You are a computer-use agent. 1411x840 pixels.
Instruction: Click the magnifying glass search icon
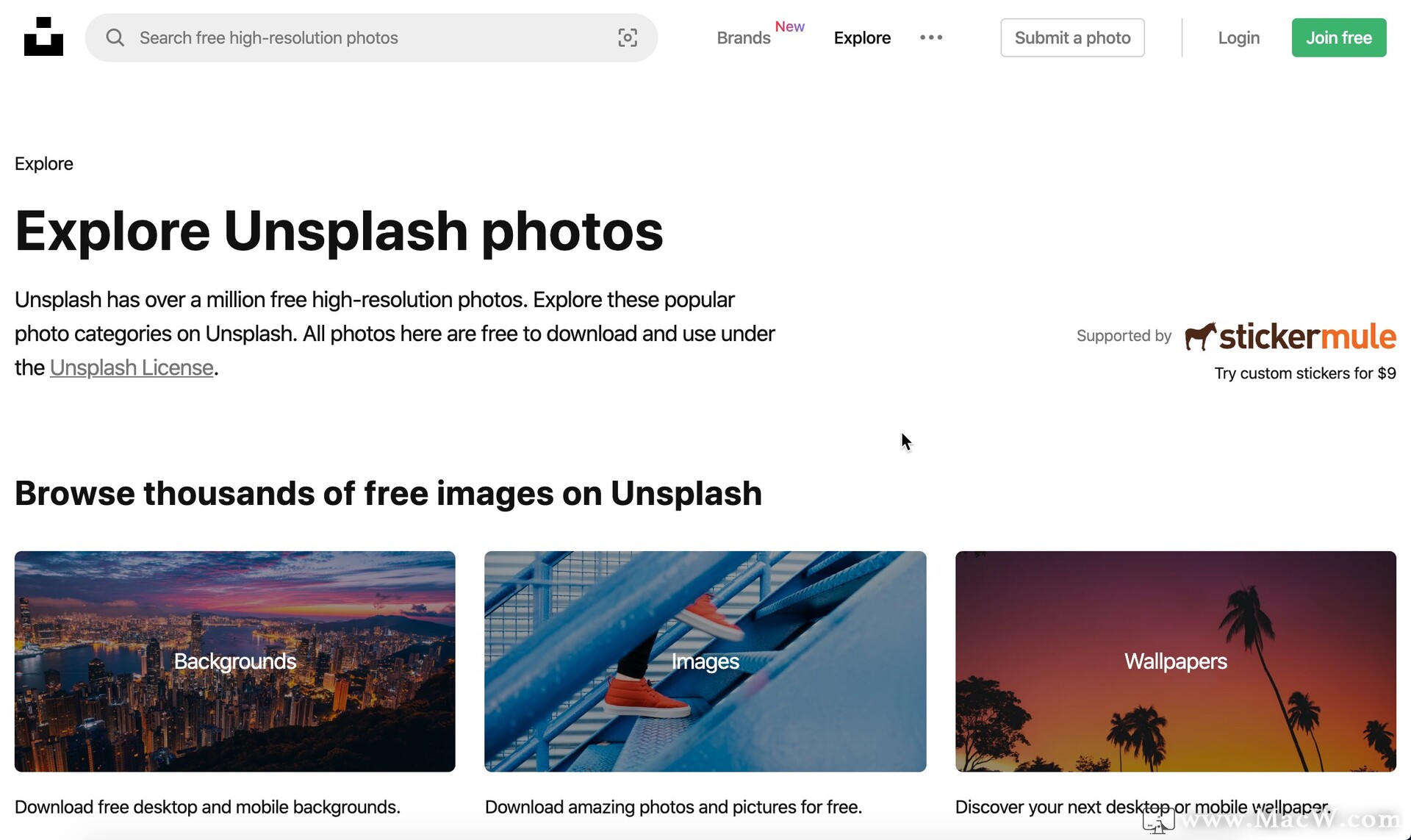(x=115, y=37)
